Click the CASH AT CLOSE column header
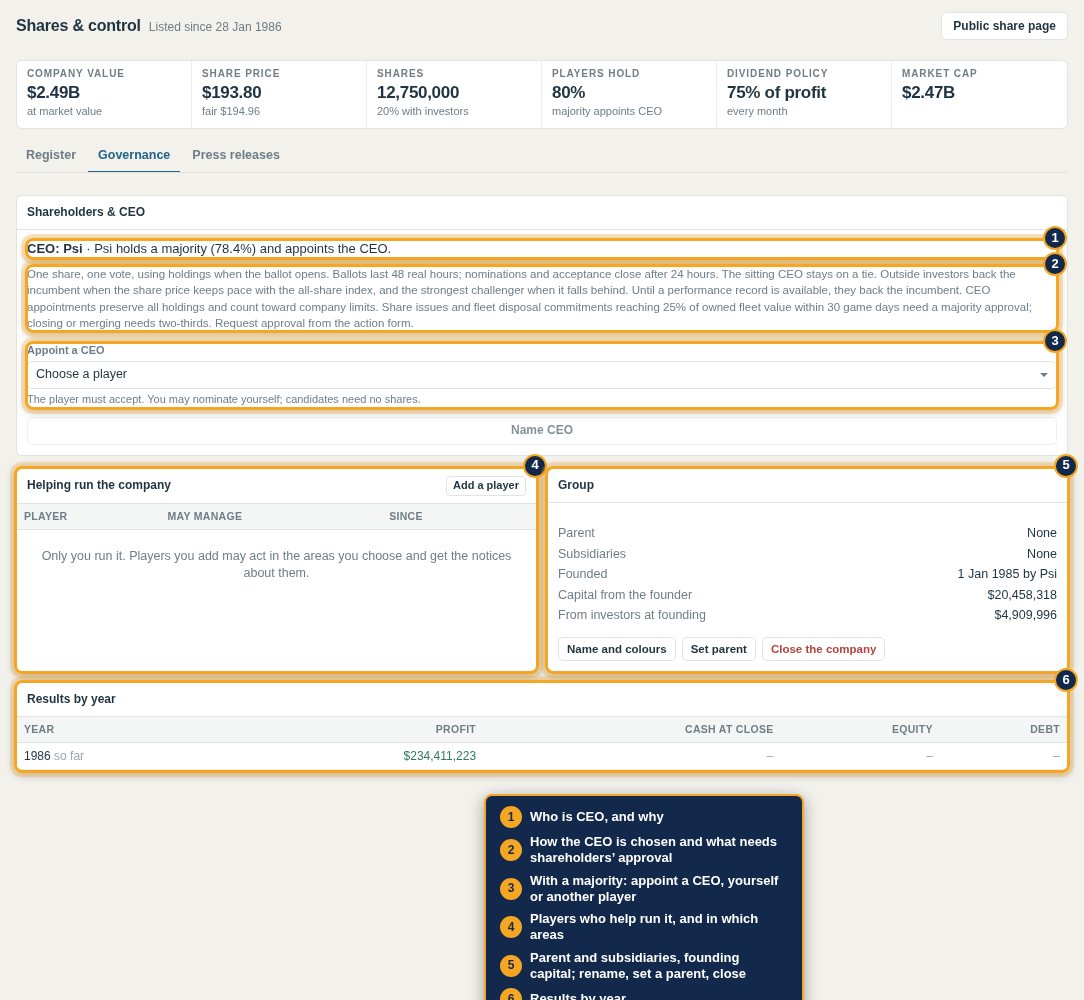 (729, 730)
